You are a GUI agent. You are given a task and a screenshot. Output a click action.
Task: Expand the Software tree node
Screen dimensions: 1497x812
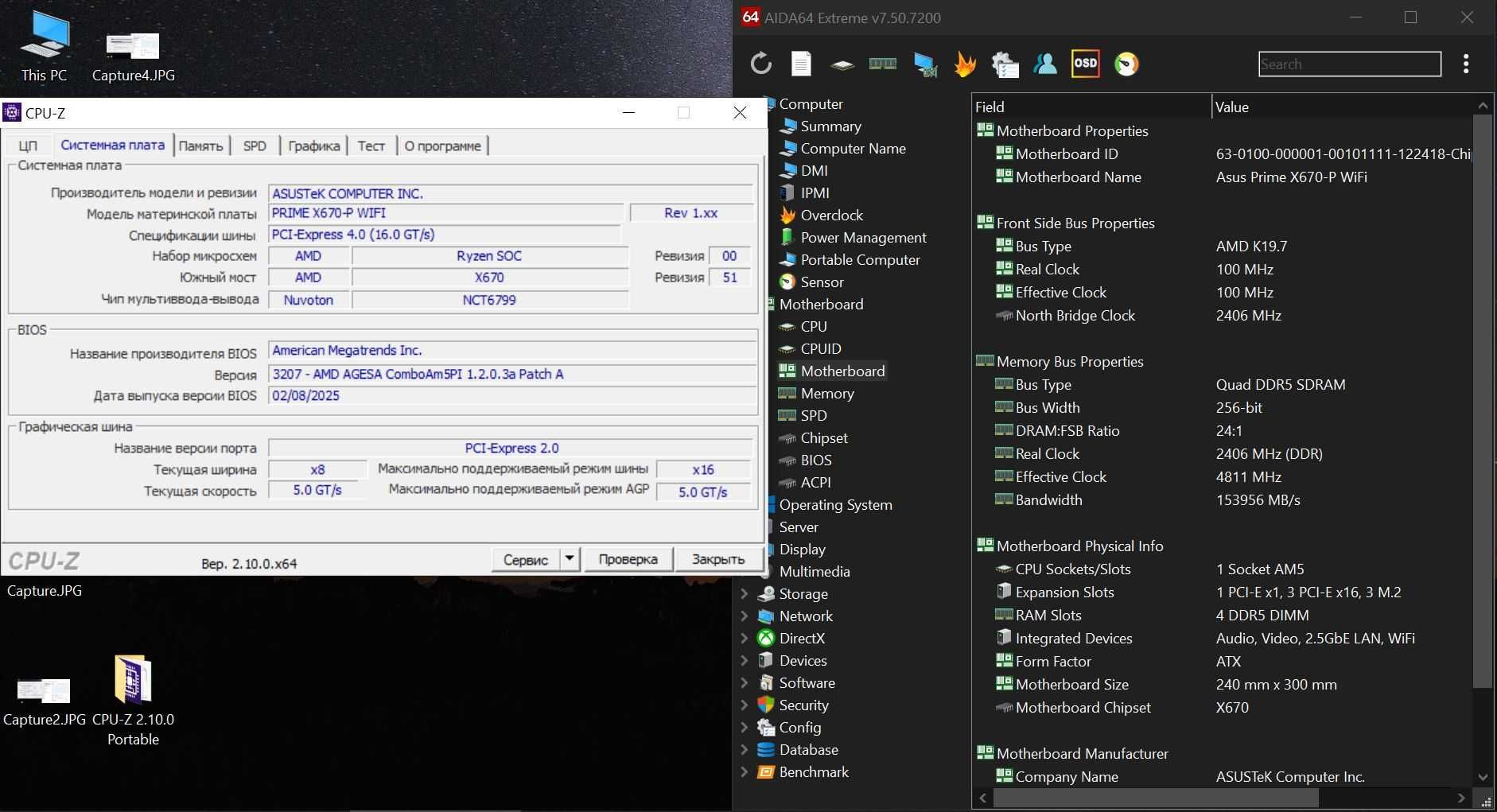745,683
